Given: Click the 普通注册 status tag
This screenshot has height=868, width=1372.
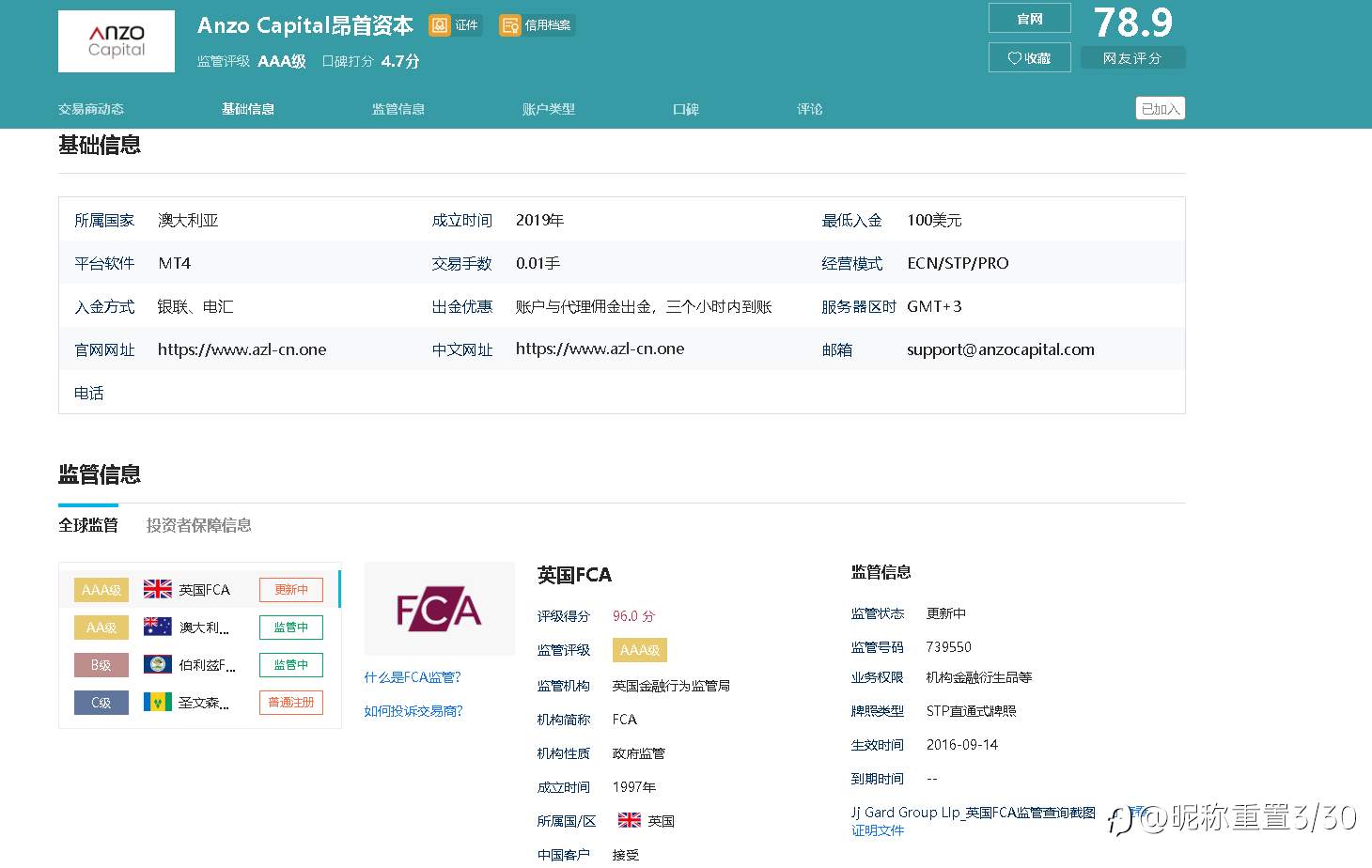Looking at the screenshot, I should [291, 703].
